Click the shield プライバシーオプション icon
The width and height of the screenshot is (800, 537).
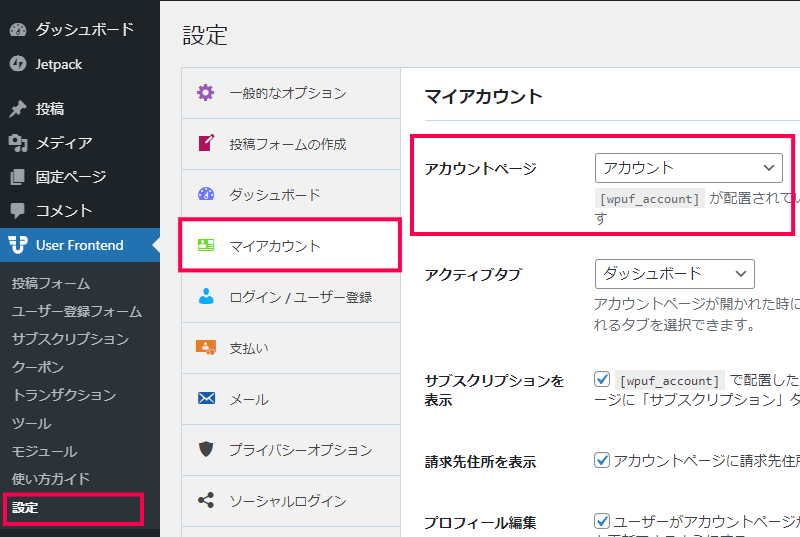[x=206, y=449]
